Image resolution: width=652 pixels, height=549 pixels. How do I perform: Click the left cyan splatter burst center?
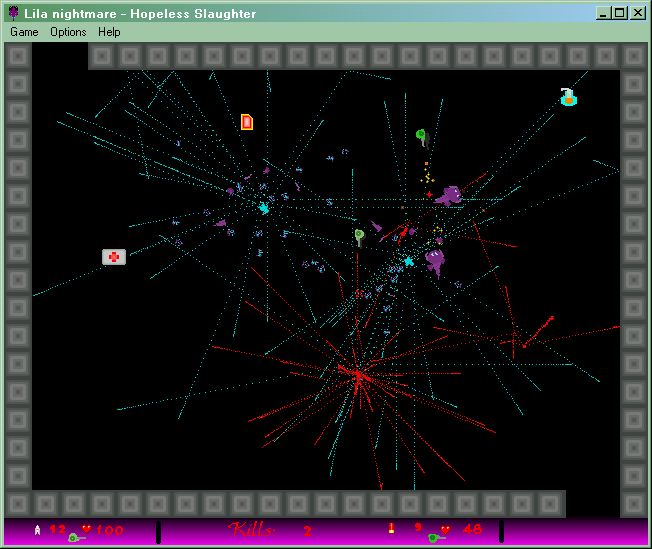(264, 208)
